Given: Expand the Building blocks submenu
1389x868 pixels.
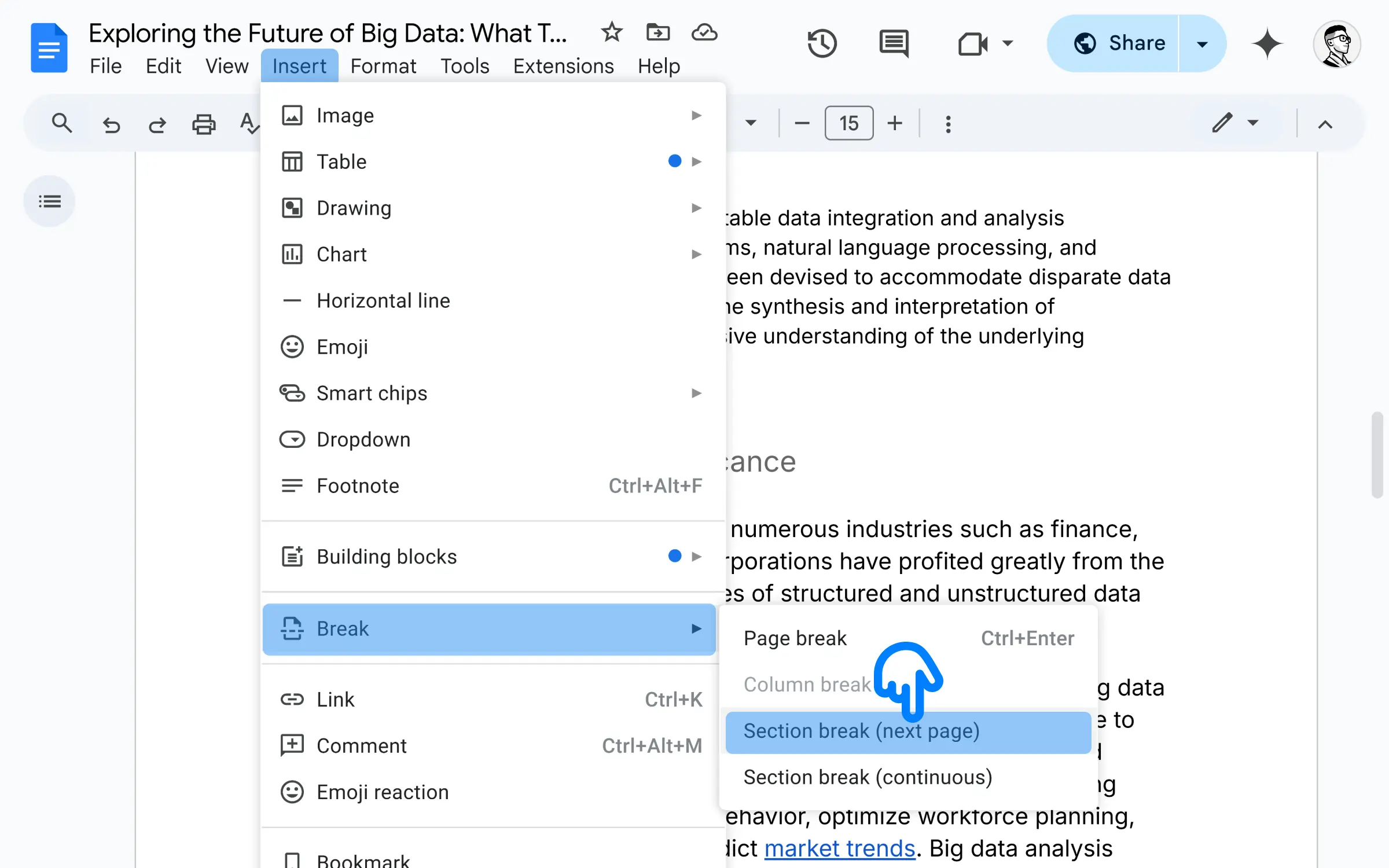Looking at the screenshot, I should pyautogui.click(x=493, y=556).
